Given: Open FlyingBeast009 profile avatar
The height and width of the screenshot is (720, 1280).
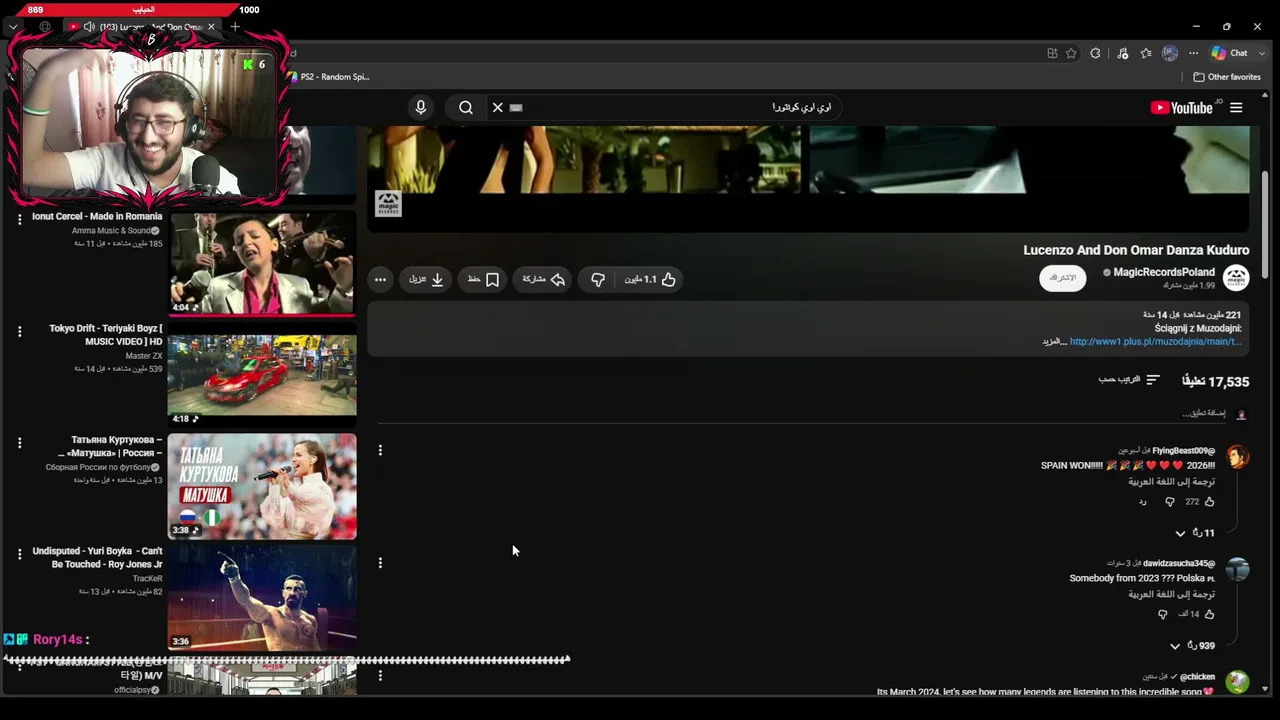Looking at the screenshot, I should 1238,457.
